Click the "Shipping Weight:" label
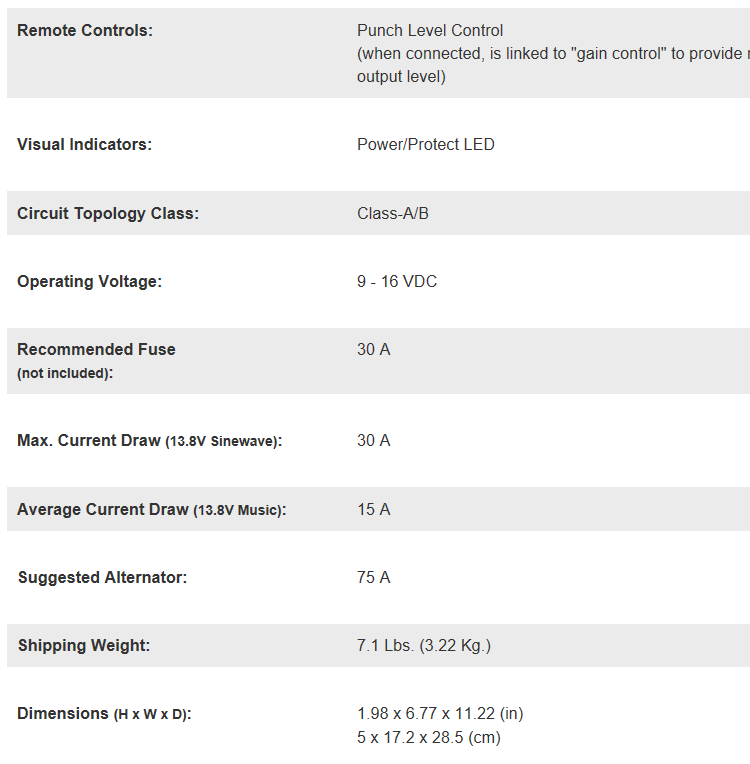This screenshot has height=764, width=750. (84, 646)
